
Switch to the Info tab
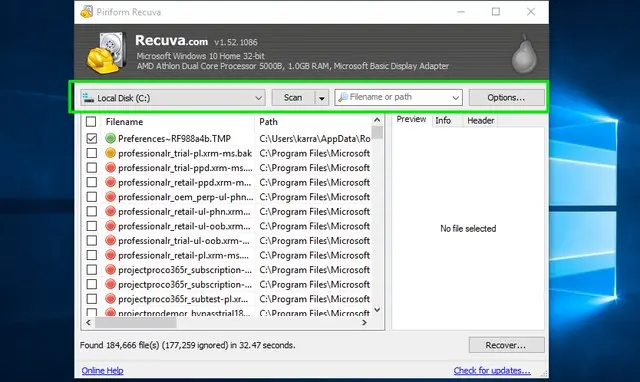(443, 120)
